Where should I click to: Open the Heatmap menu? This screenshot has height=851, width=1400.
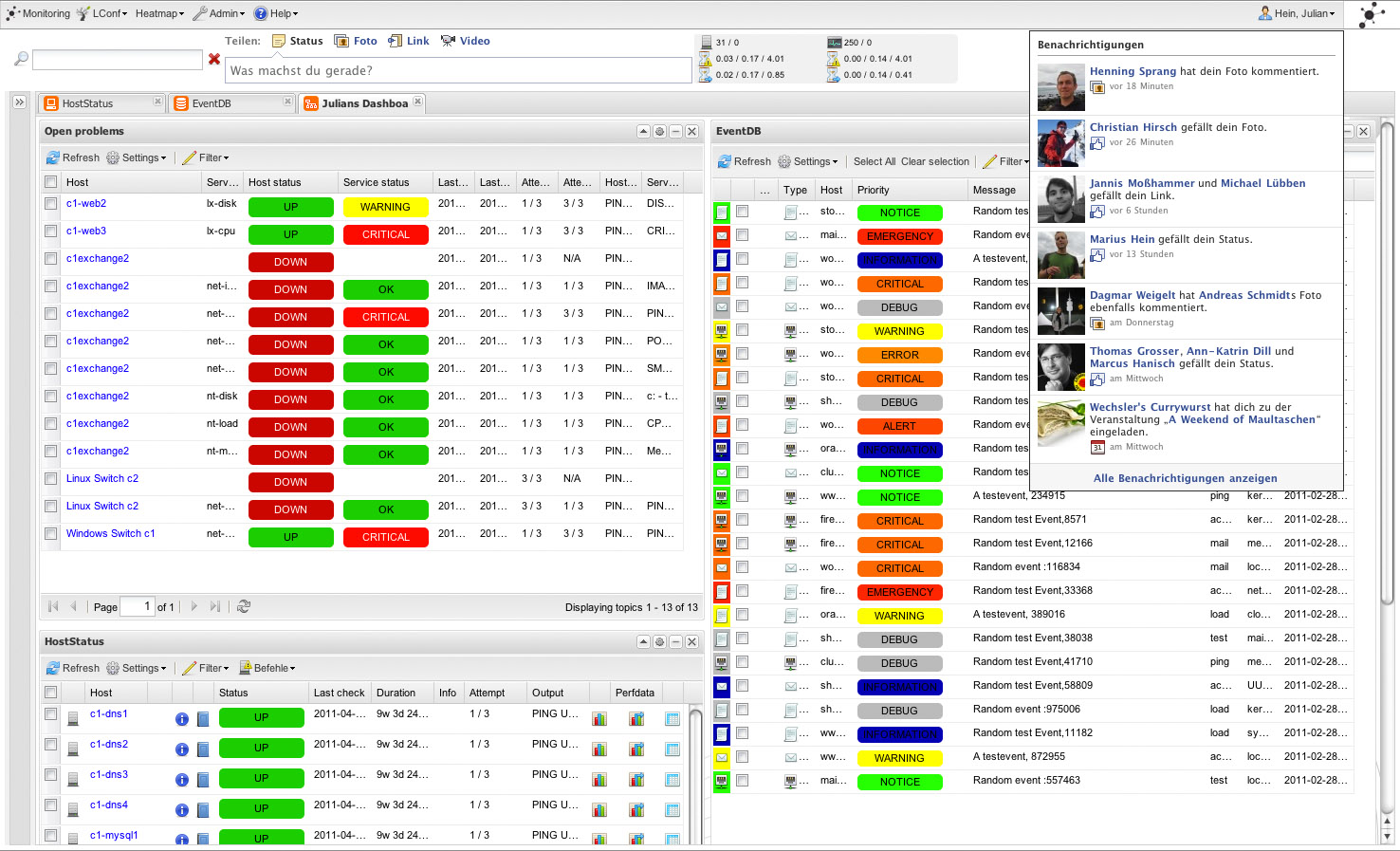click(159, 13)
